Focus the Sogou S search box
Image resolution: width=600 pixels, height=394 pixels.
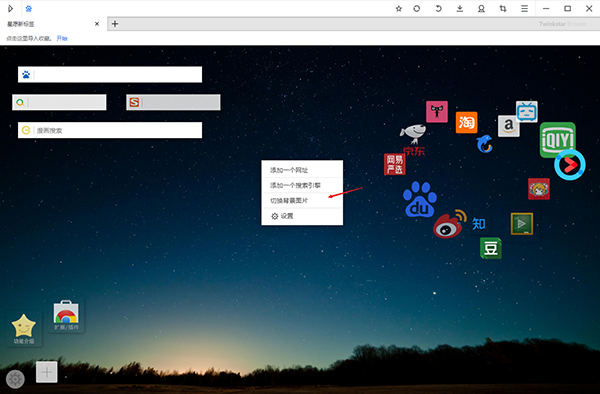173,103
